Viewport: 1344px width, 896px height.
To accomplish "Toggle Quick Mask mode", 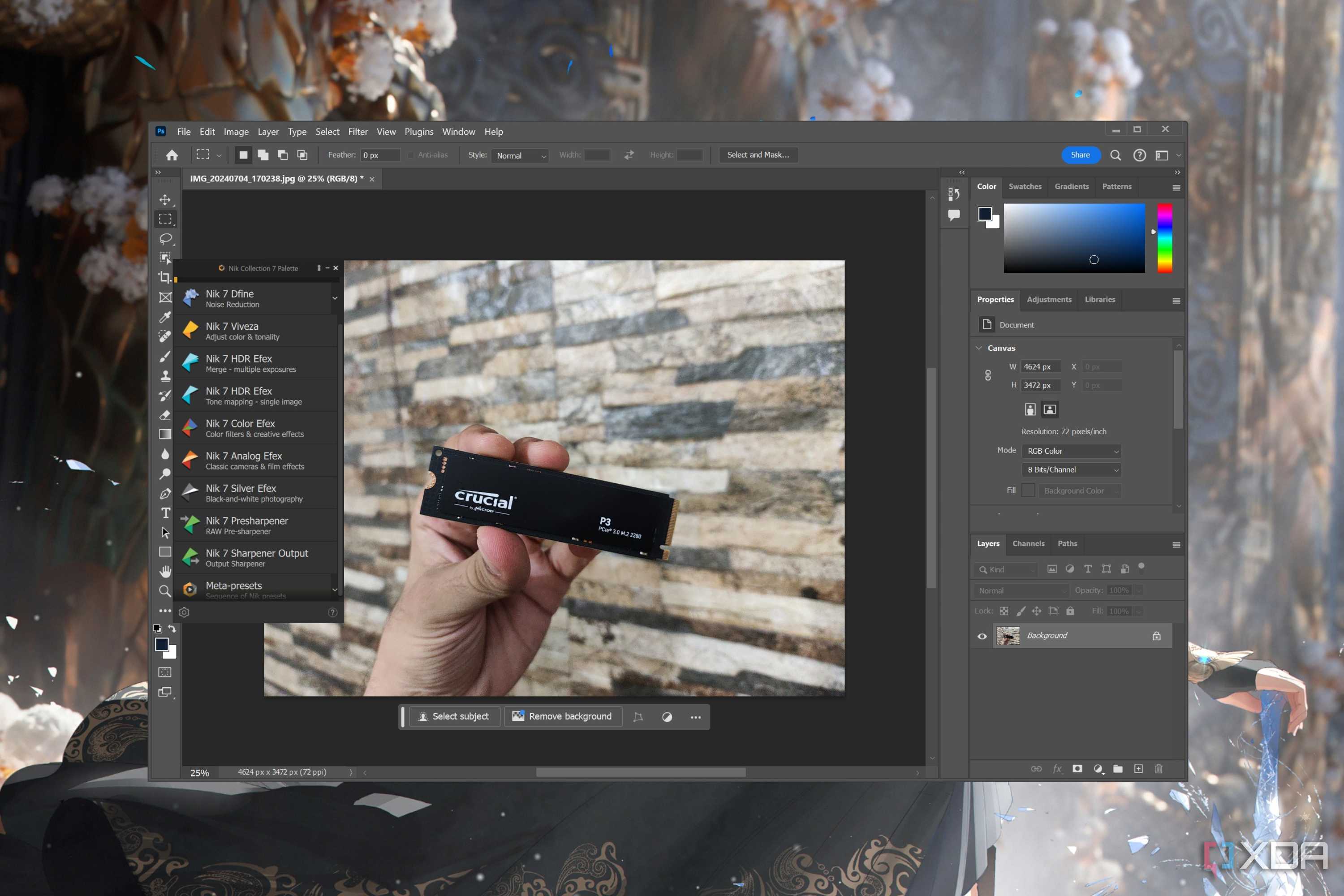I will point(165,672).
